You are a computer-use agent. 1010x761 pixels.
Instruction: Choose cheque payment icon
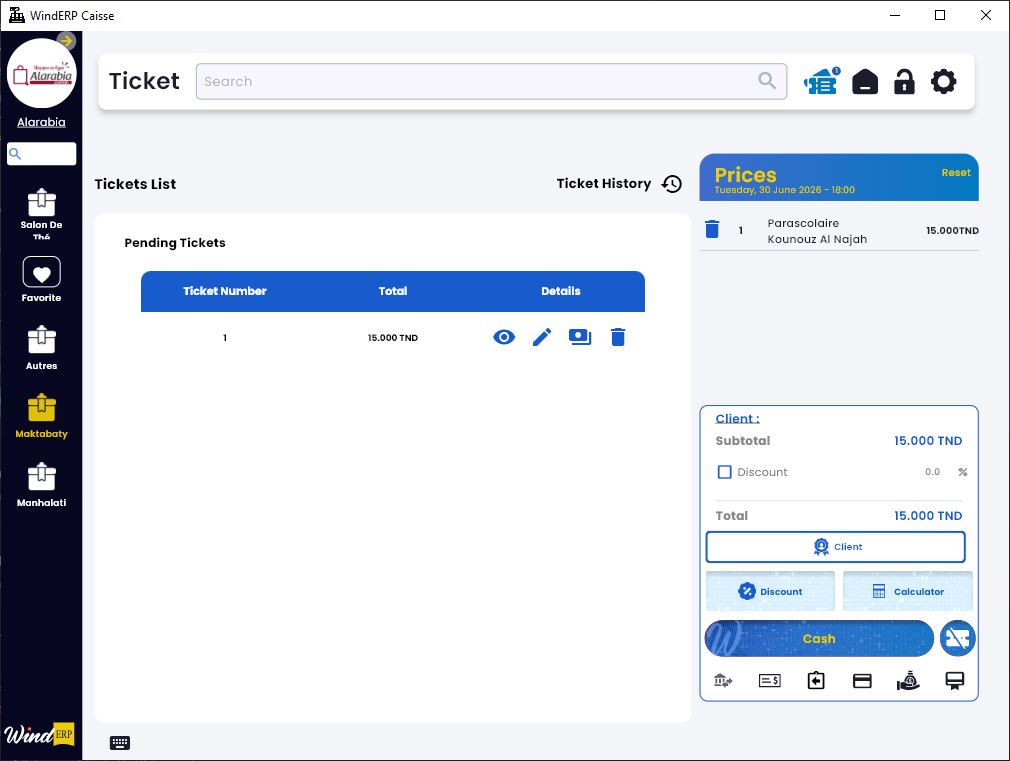[770, 680]
